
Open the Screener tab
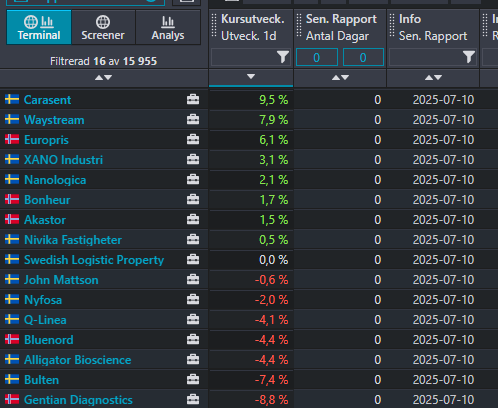(x=103, y=27)
